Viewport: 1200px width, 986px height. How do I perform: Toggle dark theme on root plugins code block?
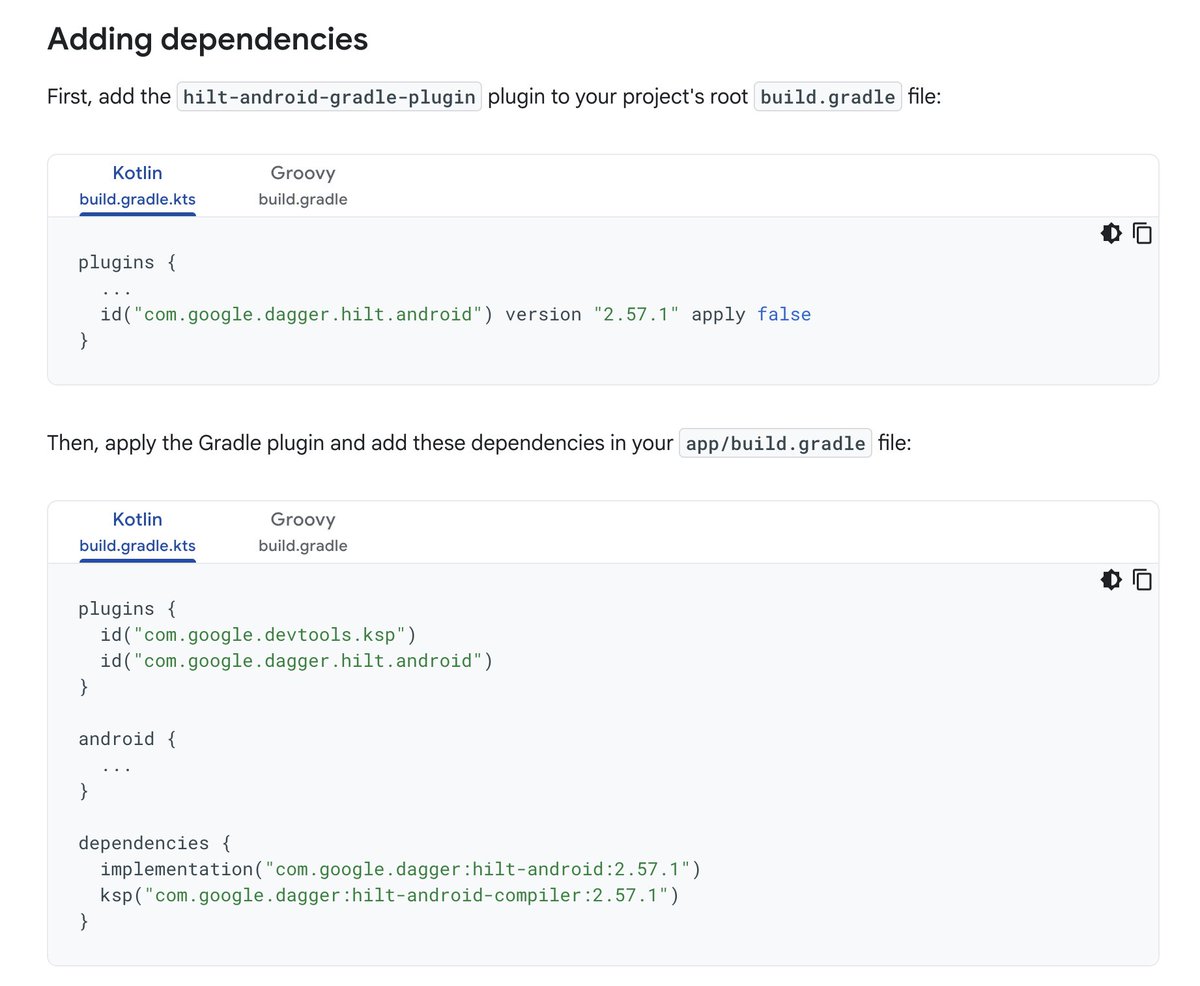tap(1111, 234)
